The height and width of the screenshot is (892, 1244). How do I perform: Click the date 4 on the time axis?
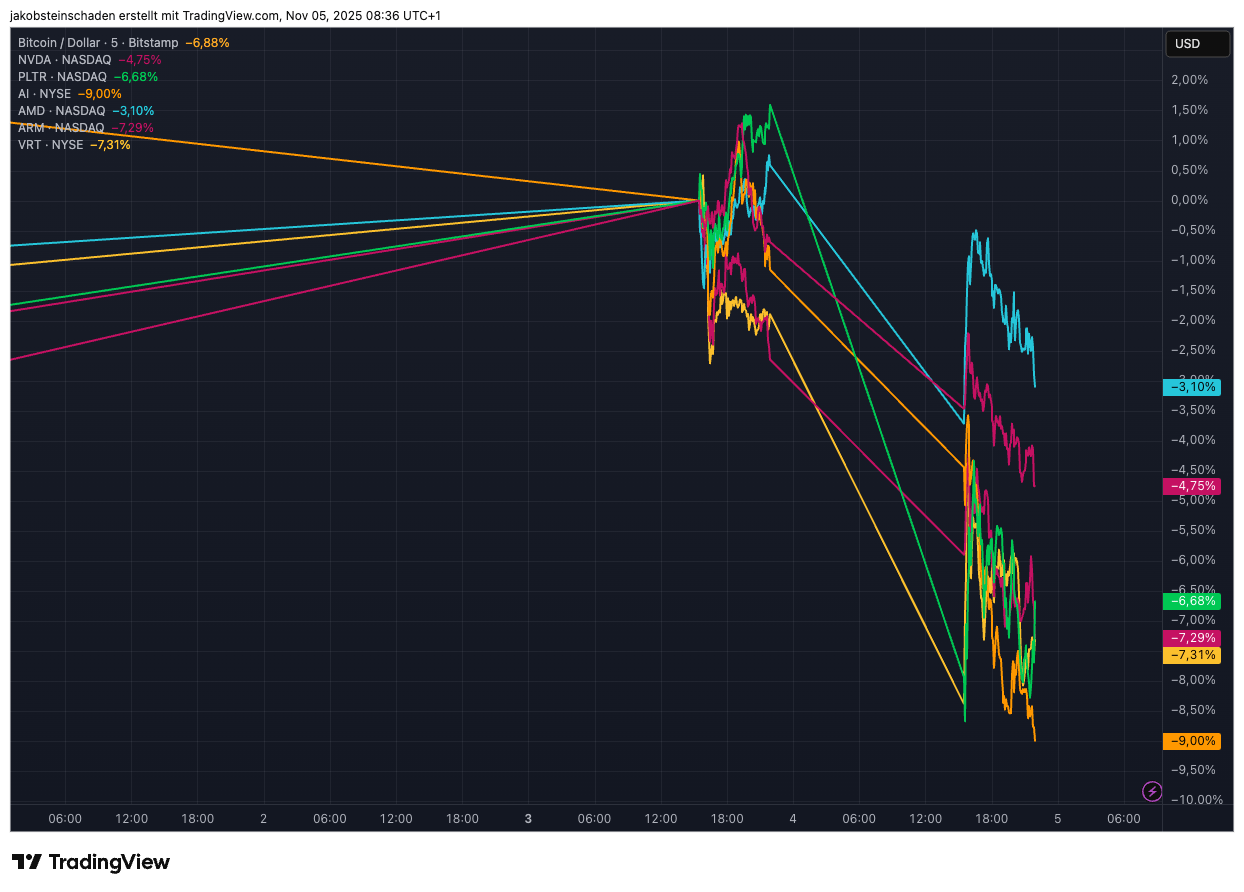(792, 819)
